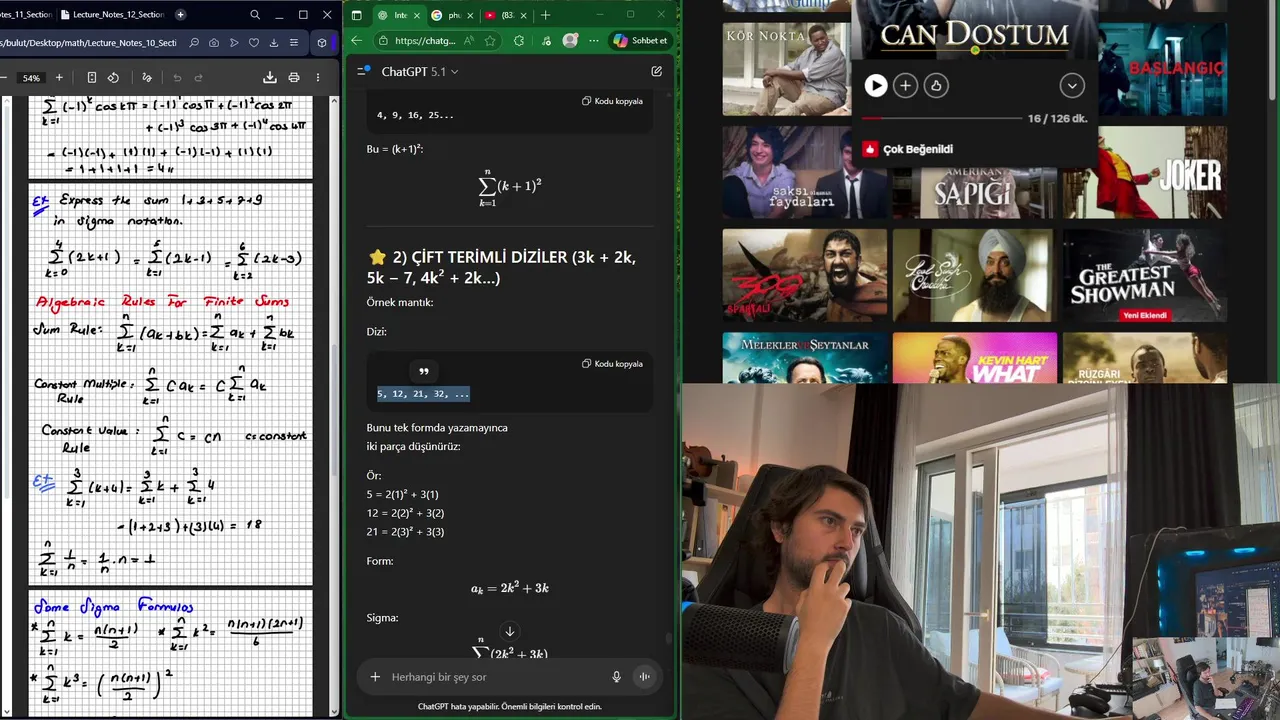Start a new chat with the edit icon
Viewport: 1280px width, 720px height.
(656, 72)
